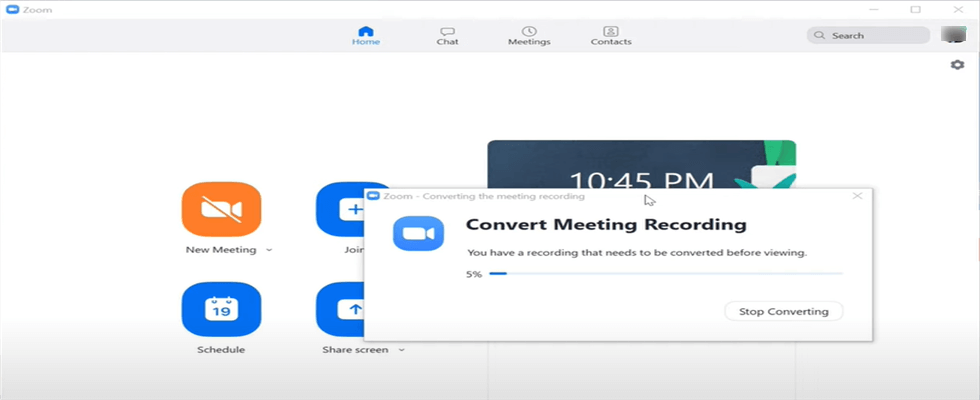
Task: Click the magnifier icon in Search
Action: pyautogui.click(x=819, y=36)
